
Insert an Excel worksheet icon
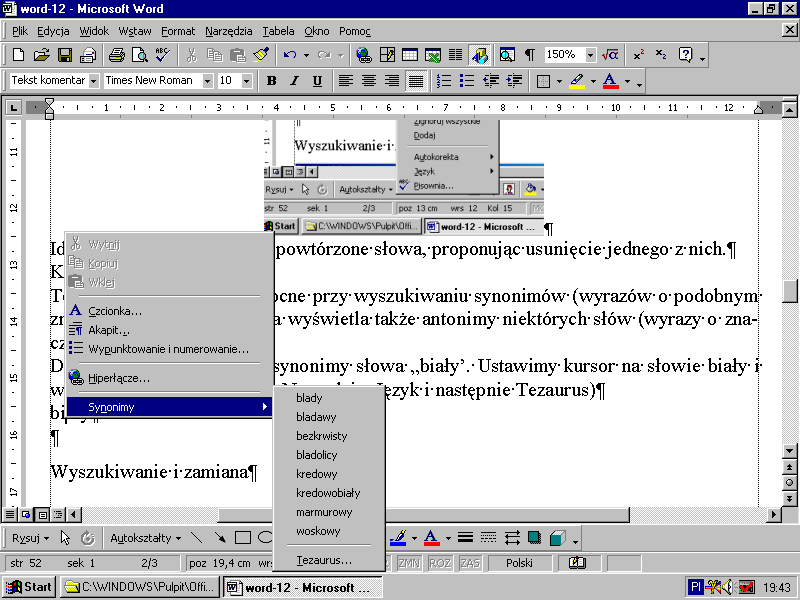(433, 55)
